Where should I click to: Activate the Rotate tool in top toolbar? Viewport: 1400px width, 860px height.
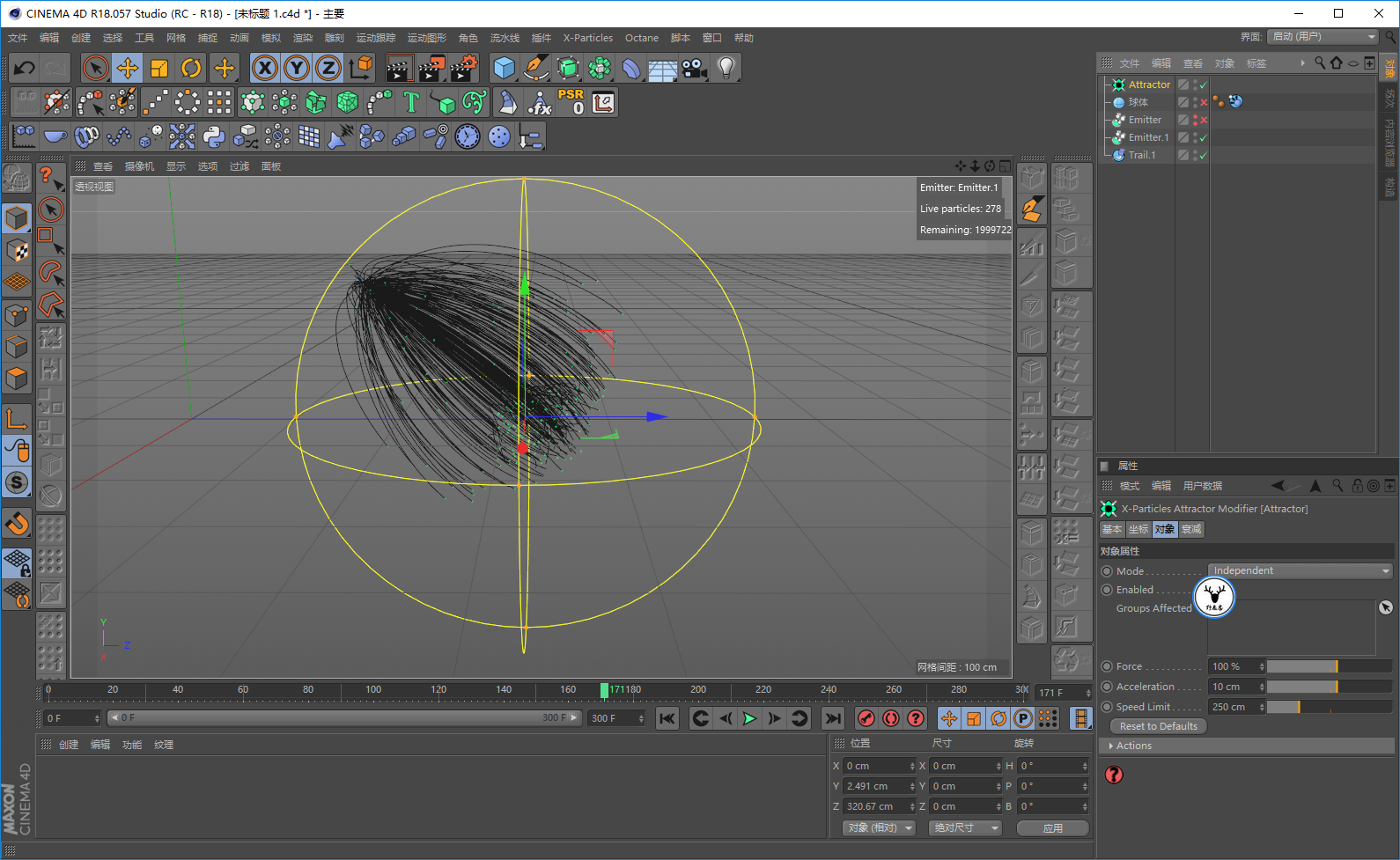click(x=191, y=68)
